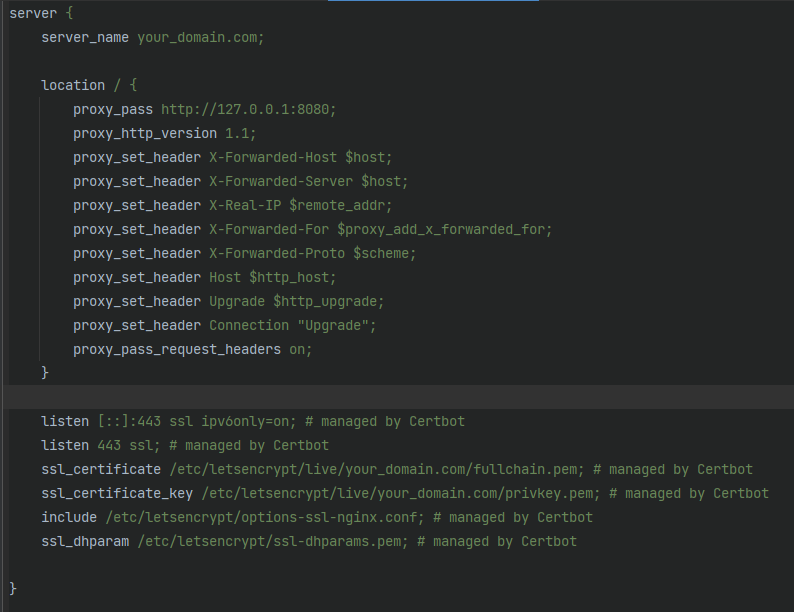The width and height of the screenshot is (794, 612).
Task: Click the 'include' directive
Action: tap(69, 517)
